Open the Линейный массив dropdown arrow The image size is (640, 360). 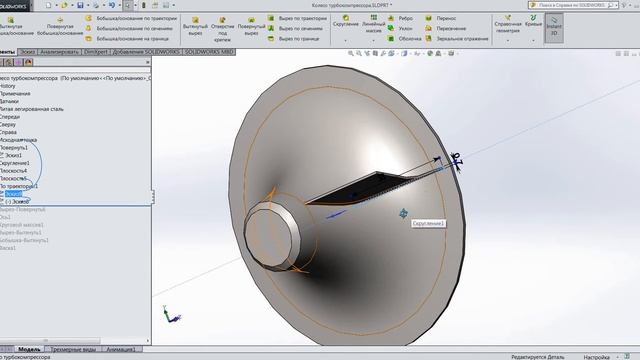tap(373, 41)
